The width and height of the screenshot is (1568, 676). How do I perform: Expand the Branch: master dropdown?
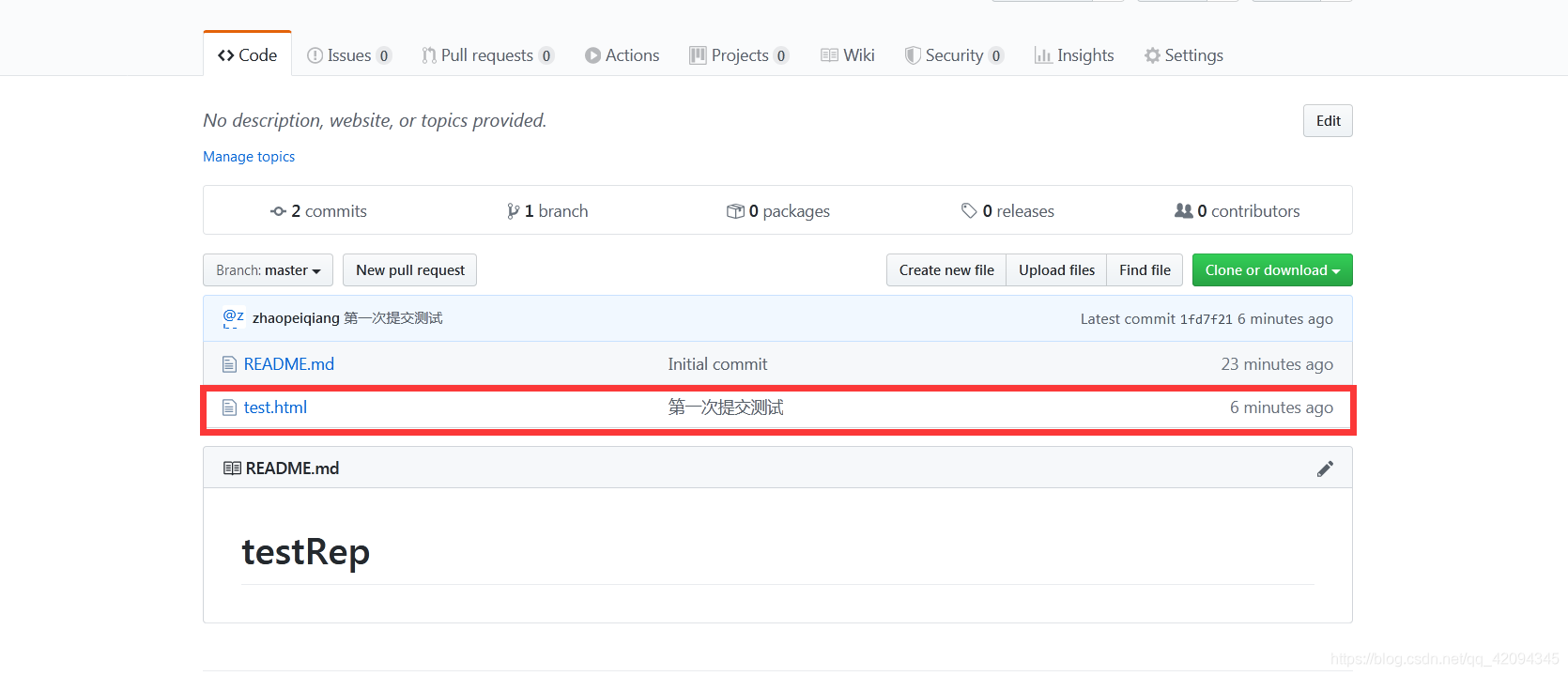(268, 270)
